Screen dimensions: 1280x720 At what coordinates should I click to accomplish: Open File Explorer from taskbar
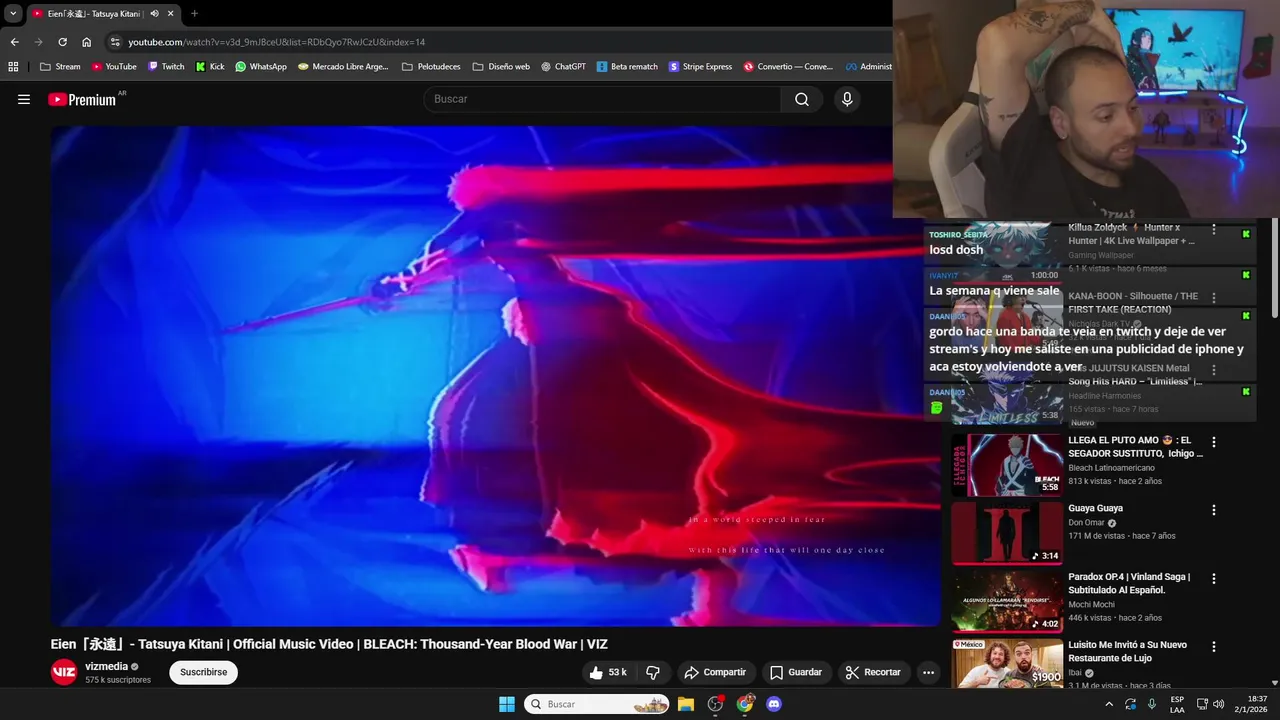click(686, 704)
